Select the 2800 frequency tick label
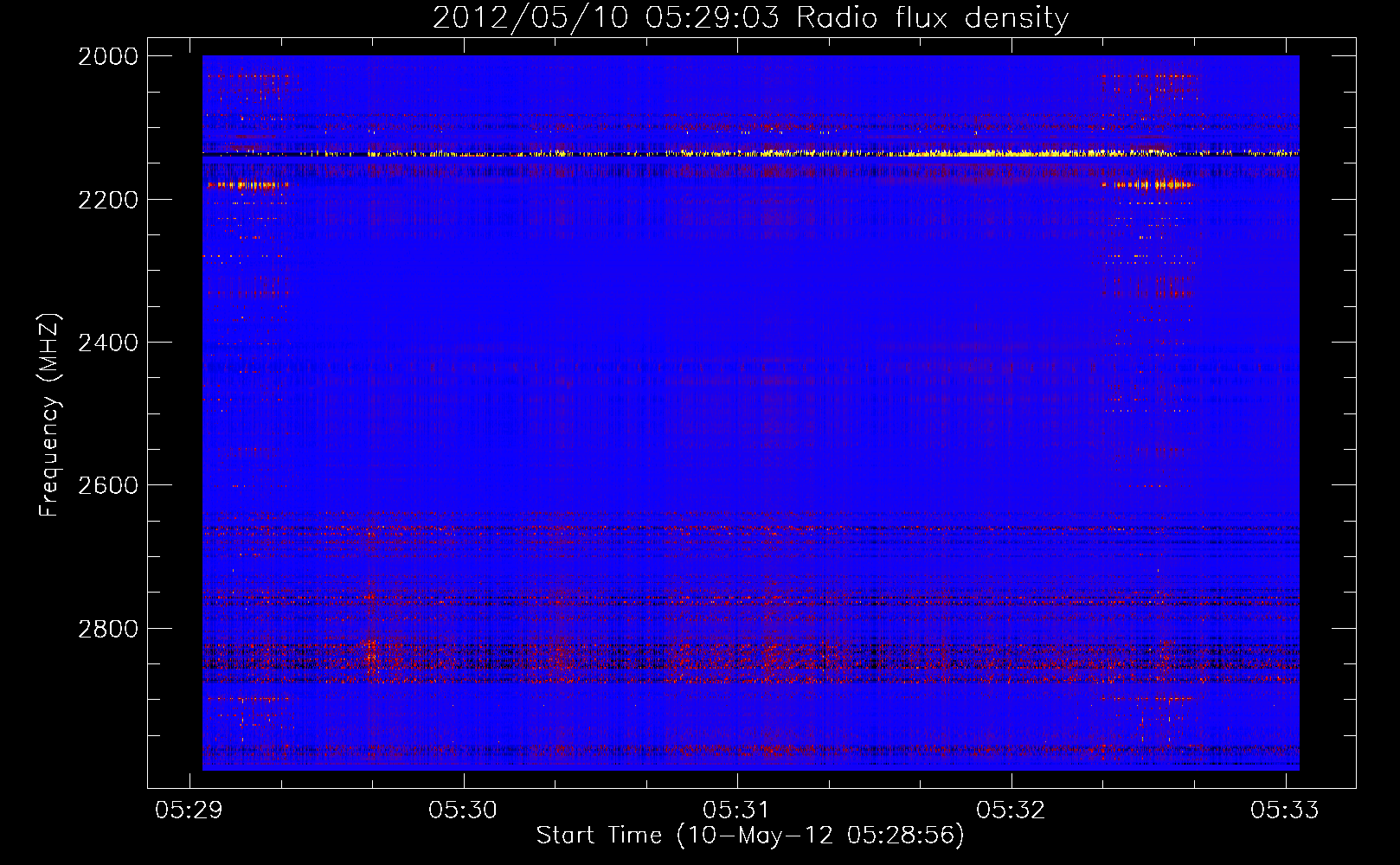The height and width of the screenshot is (865, 1400). [x=108, y=628]
